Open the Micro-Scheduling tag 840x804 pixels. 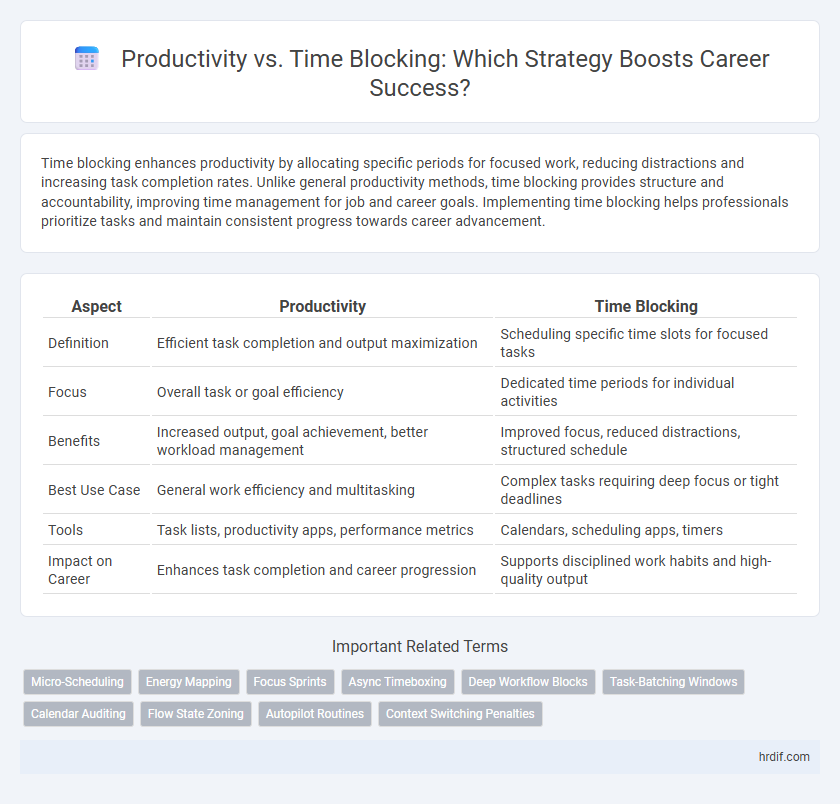pyautogui.click(x=77, y=681)
